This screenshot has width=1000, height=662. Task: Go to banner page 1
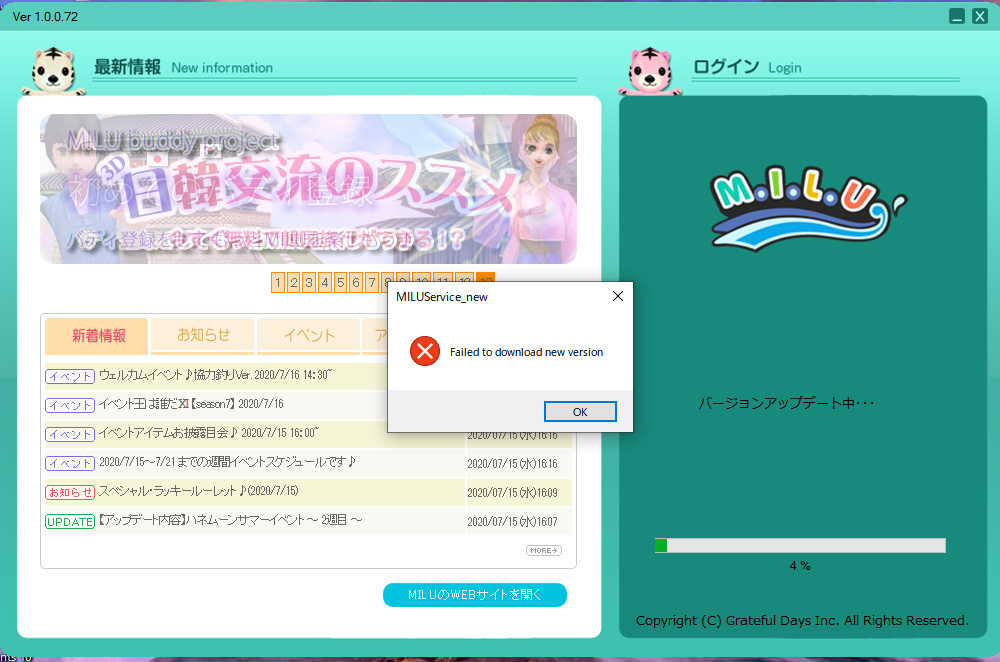pyautogui.click(x=278, y=283)
